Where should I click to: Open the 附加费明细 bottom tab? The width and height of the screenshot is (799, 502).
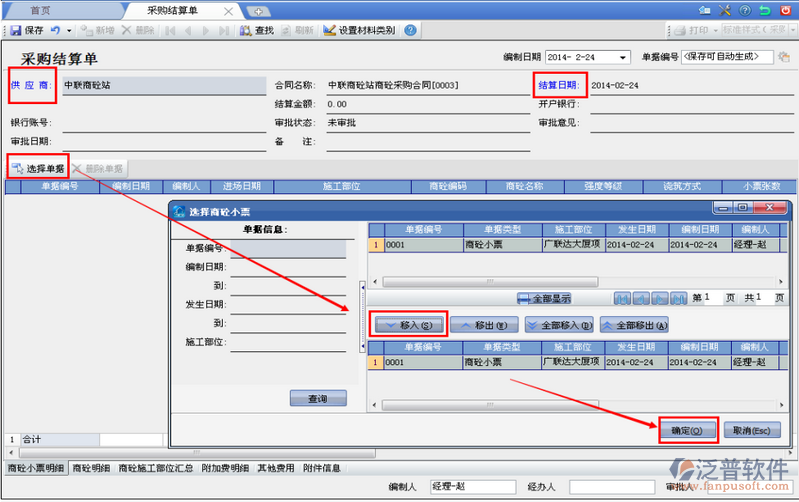click(x=225, y=467)
